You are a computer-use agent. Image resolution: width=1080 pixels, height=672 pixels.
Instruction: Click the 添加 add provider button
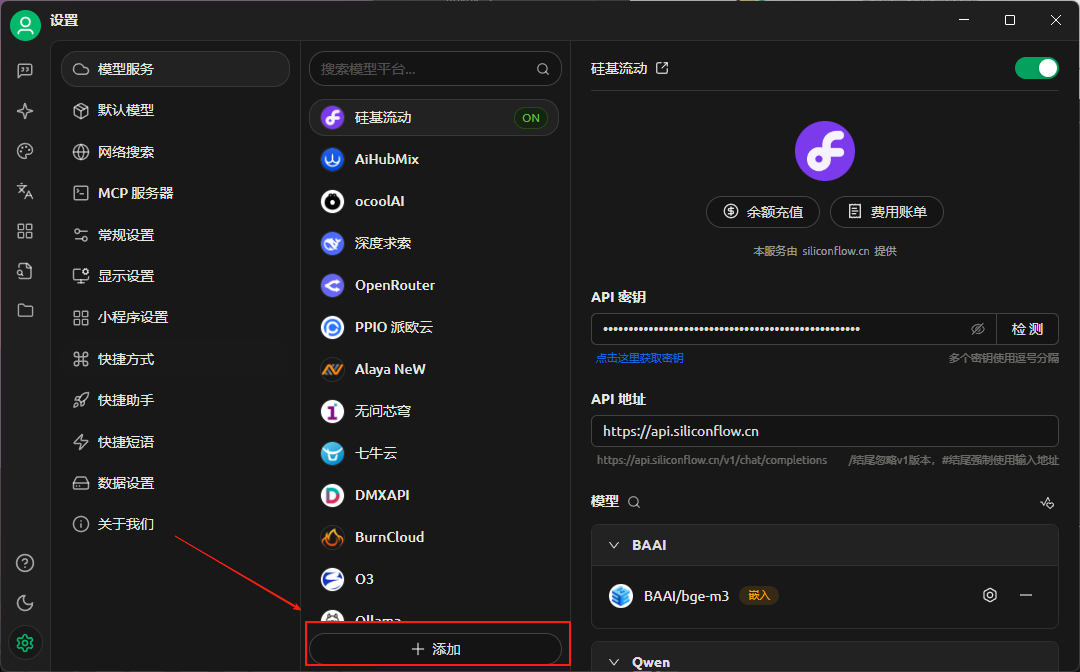coord(435,649)
